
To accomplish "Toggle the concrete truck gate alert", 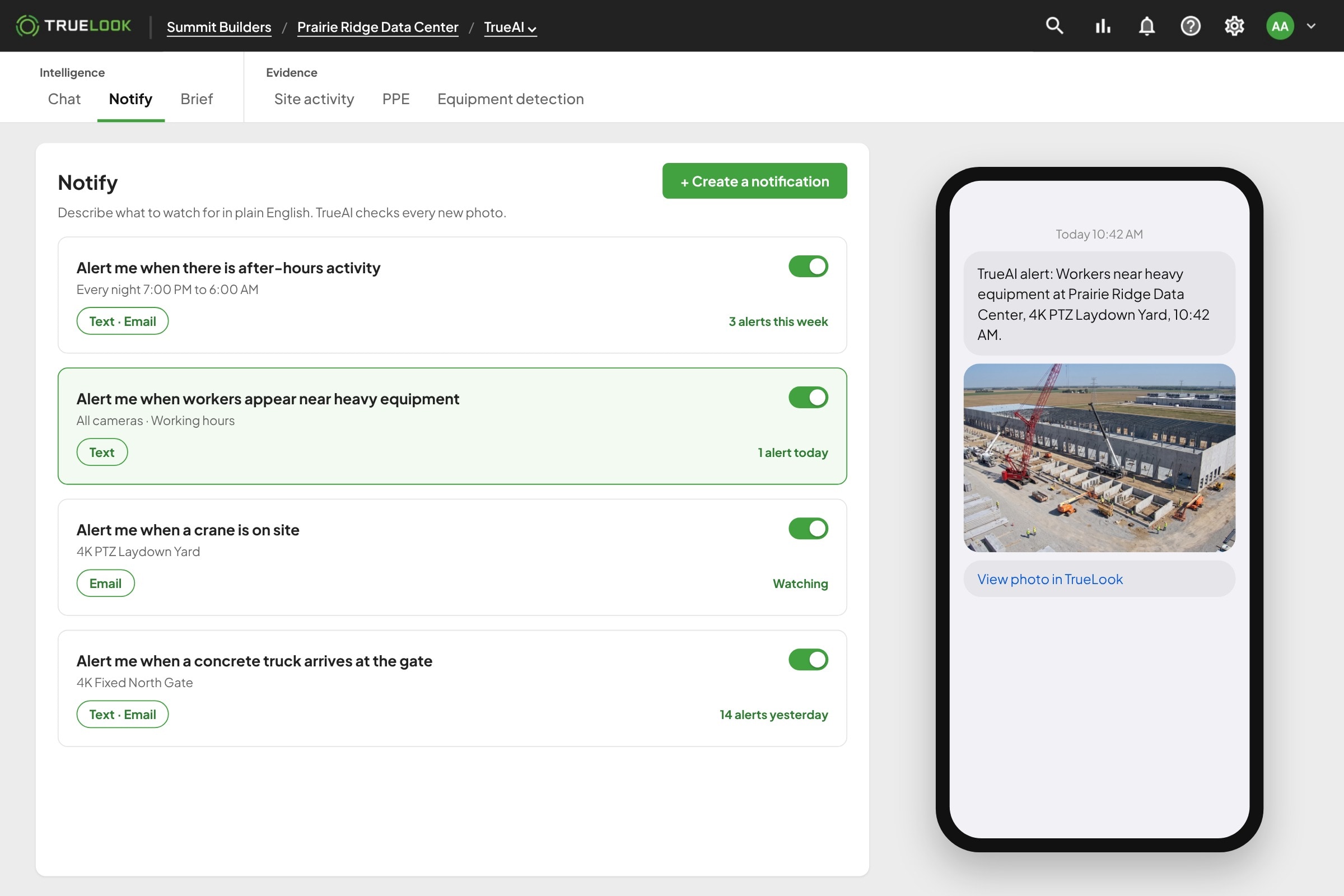I will pyautogui.click(x=808, y=660).
